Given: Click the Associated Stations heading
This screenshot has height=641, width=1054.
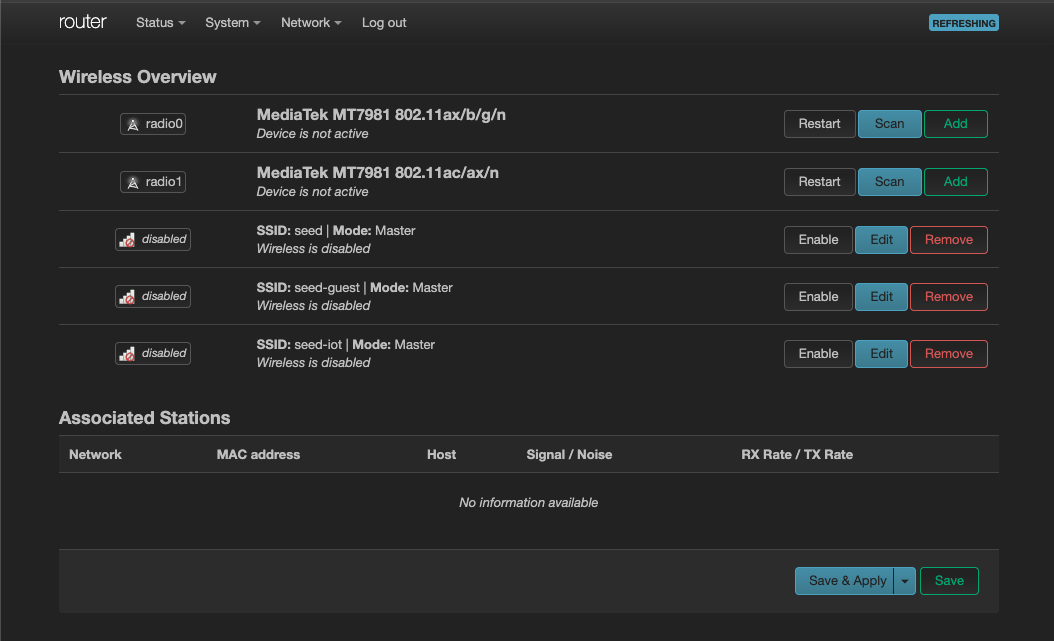Looking at the screenshot, I should (x=145, y=418).
